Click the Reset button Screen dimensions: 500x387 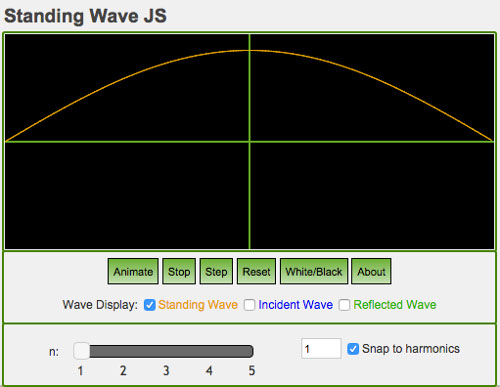256,271
